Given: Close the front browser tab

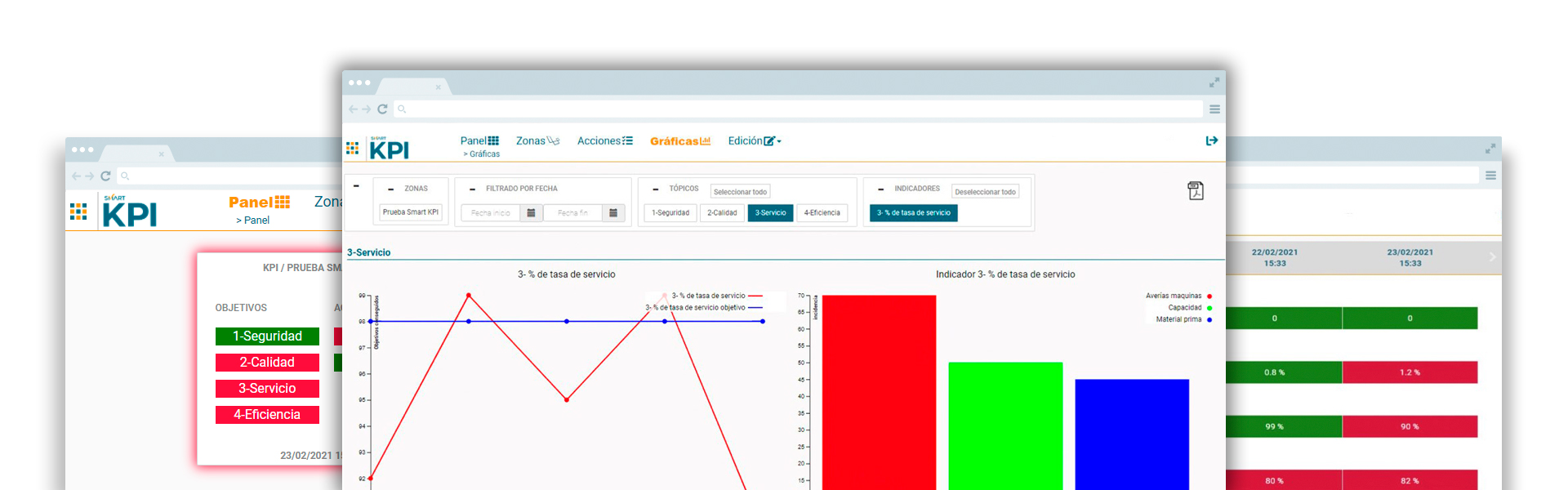Looking at the screenshot, I should pos(438,87).
